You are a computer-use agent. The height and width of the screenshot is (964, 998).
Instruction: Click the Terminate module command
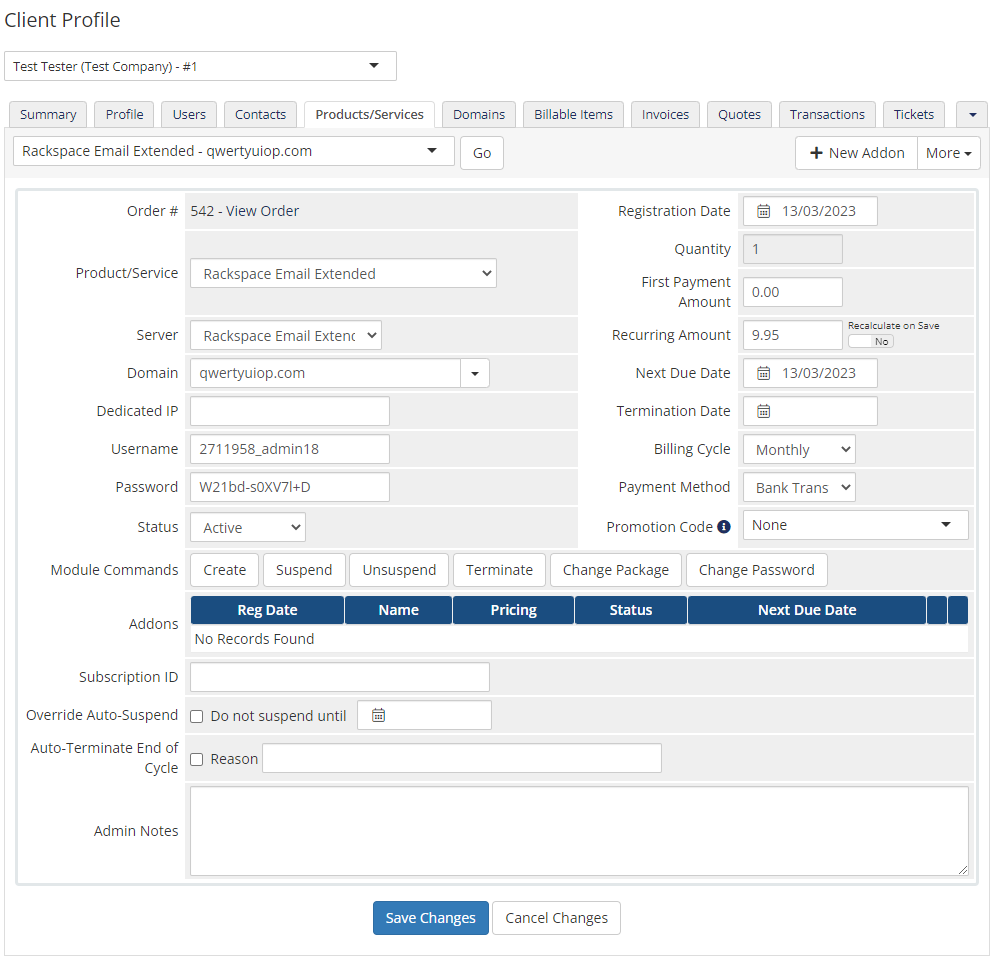(499, 570)
